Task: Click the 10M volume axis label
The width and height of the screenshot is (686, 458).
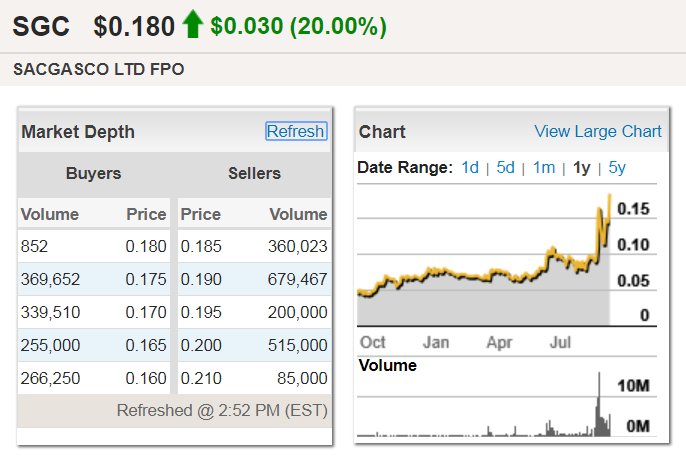Action: [x=633, y=386]
